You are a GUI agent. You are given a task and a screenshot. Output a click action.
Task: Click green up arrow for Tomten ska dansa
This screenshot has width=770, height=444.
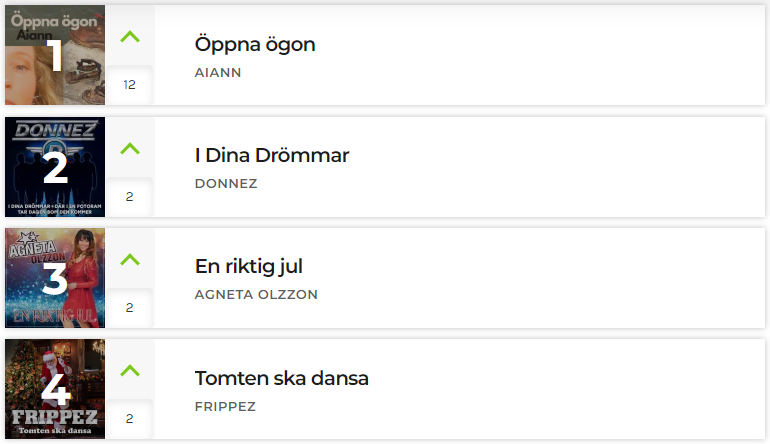[x=130, y=370]
